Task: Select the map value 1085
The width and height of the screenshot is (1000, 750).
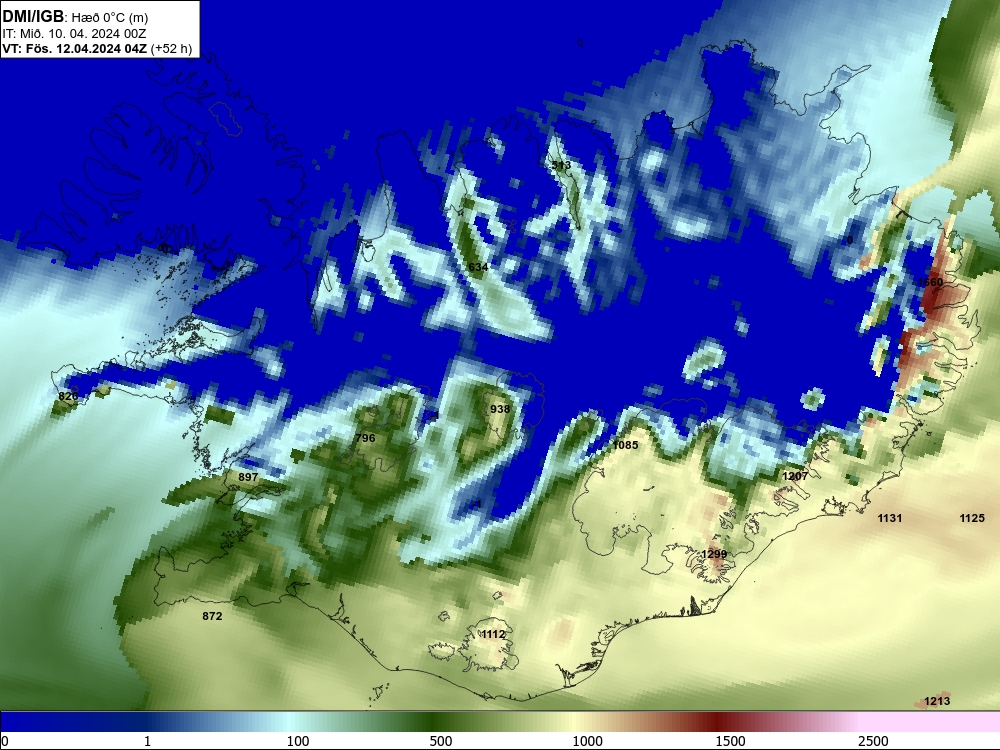Action: coord(625,445)
